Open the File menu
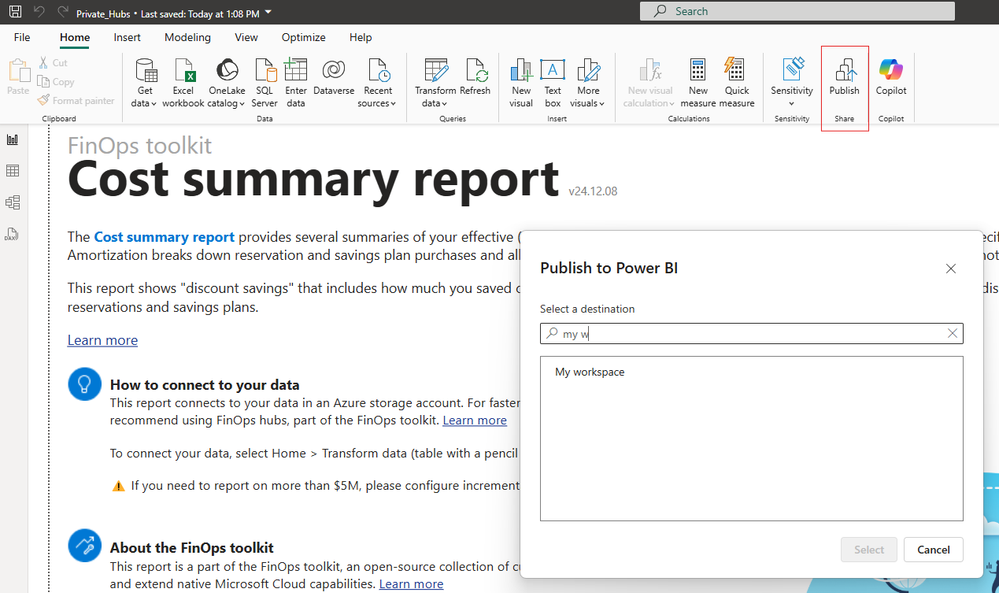 pyautogui.click(x=22, y=38)
